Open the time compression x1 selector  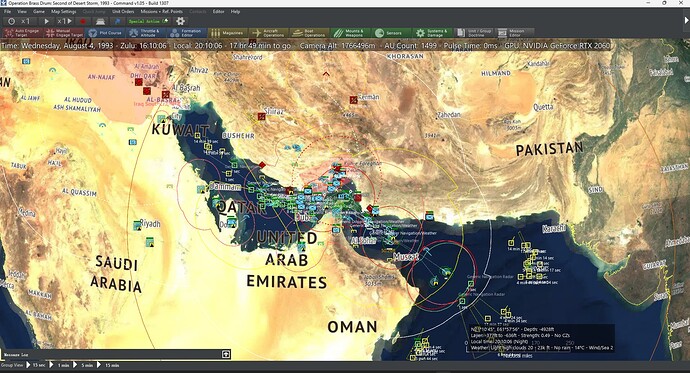21,21
